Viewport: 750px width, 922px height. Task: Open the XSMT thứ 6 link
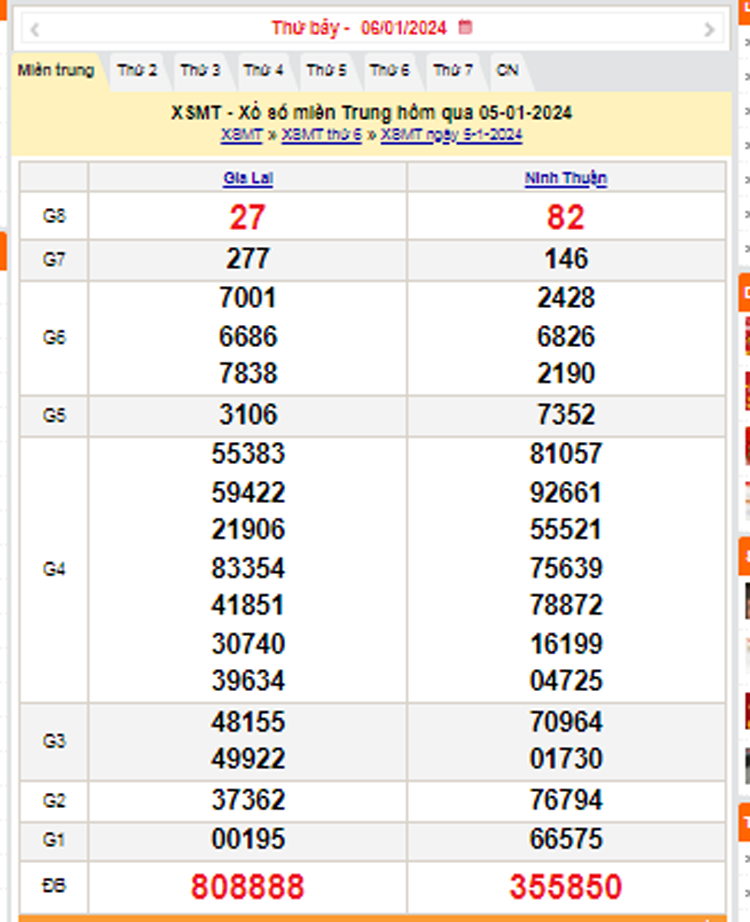322,135
